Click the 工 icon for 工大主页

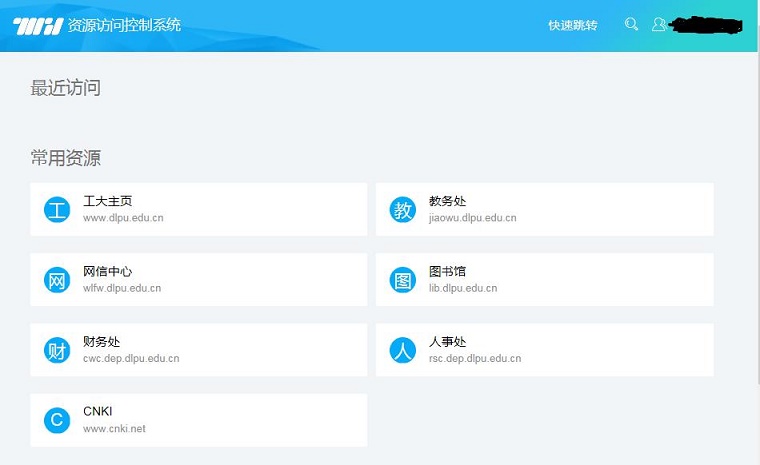pyautogui.click(x=57, y=210)
